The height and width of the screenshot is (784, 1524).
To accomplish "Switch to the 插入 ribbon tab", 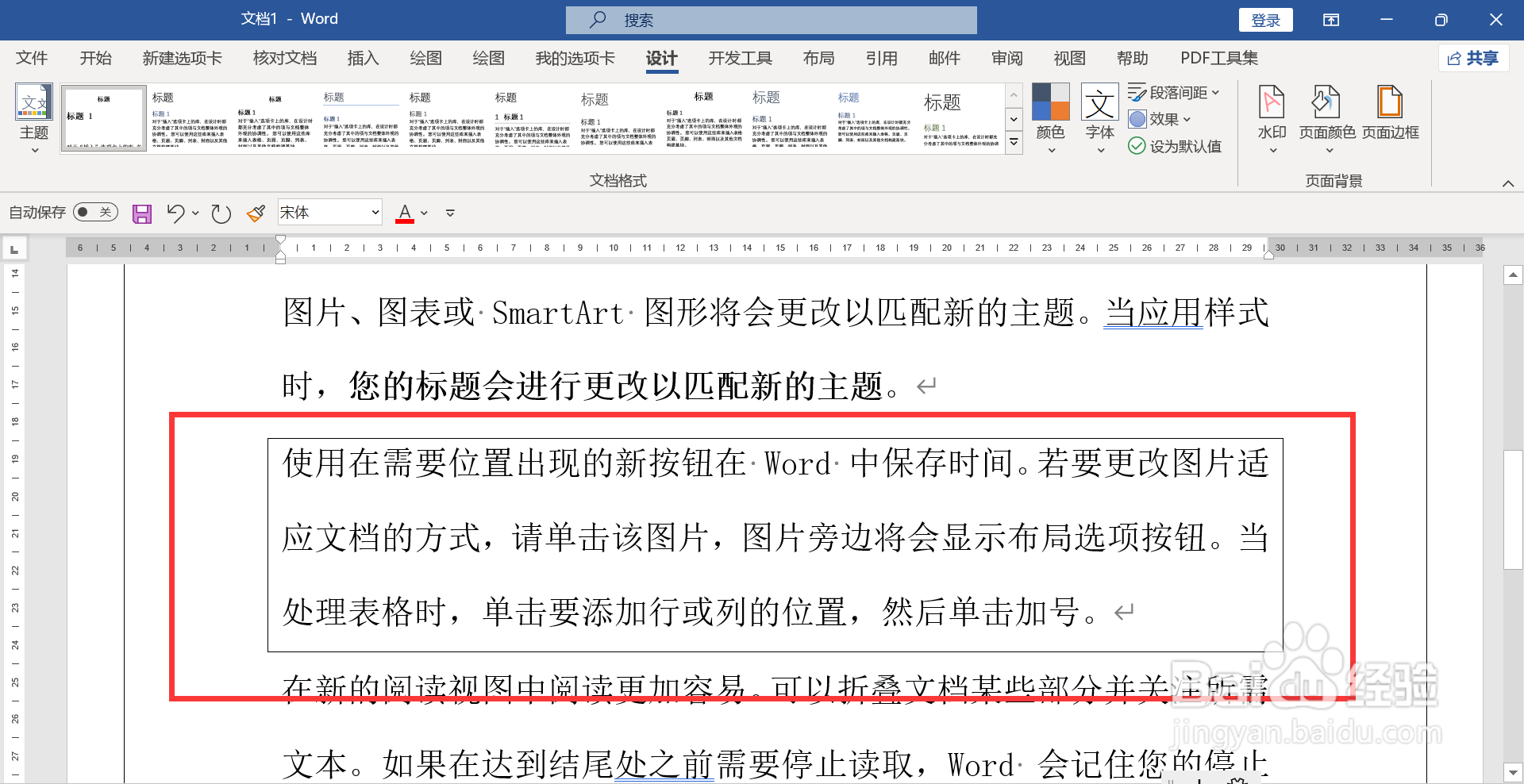I will pos(363,58).
